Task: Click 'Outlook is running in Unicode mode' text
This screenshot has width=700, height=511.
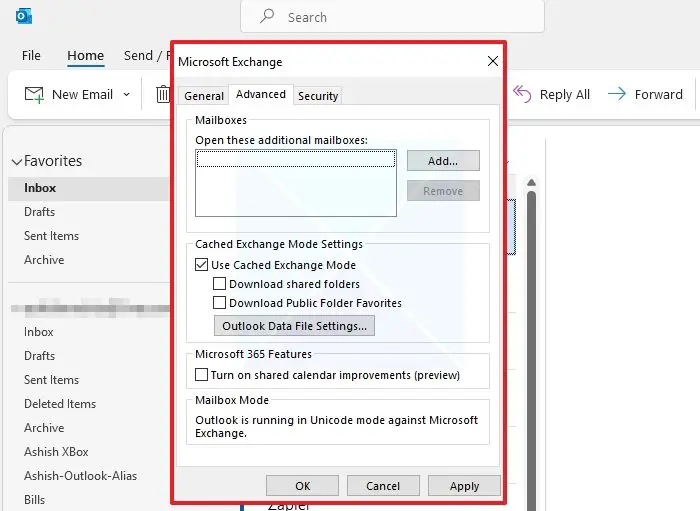Action: pyautogui.click(x=336, y=426)
